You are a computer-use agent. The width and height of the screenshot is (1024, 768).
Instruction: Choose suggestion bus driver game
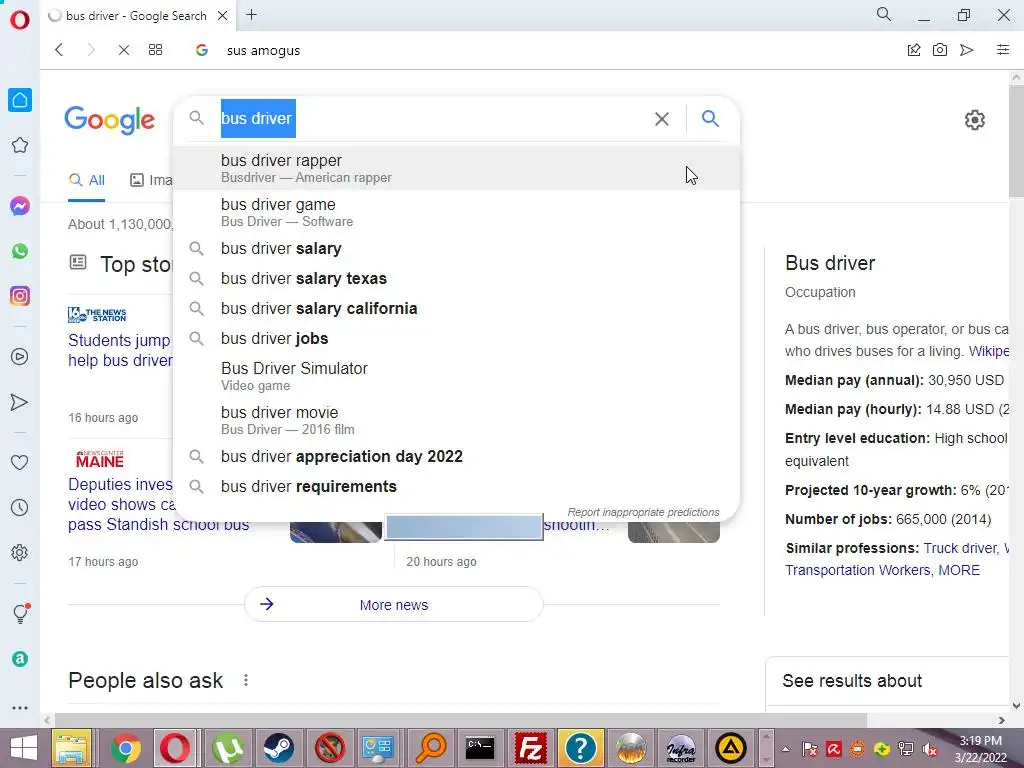pos(456,212)
